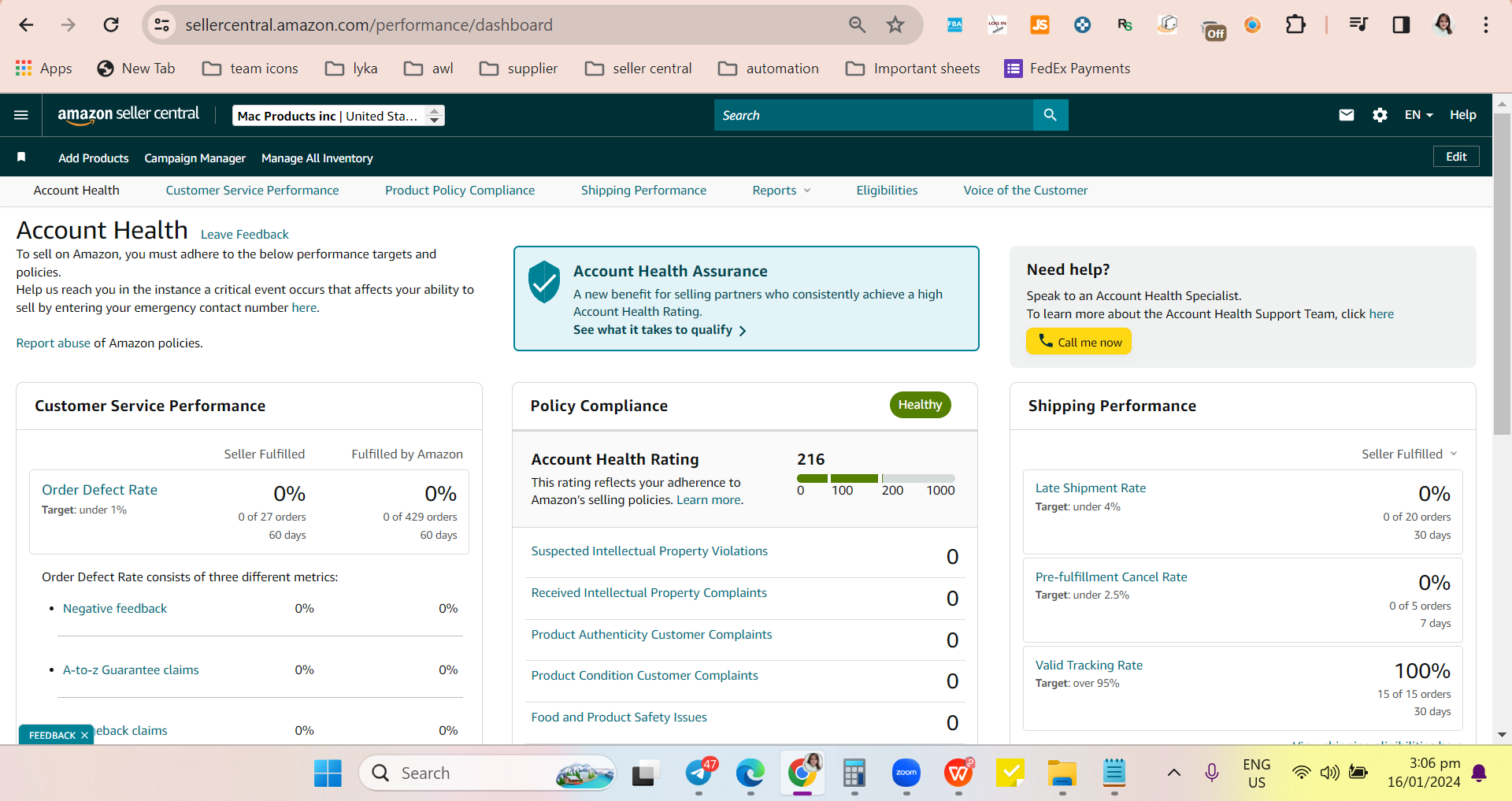Screen dimensions: 1512x801
Task: Open the Help link
Action: (1462, 115)
